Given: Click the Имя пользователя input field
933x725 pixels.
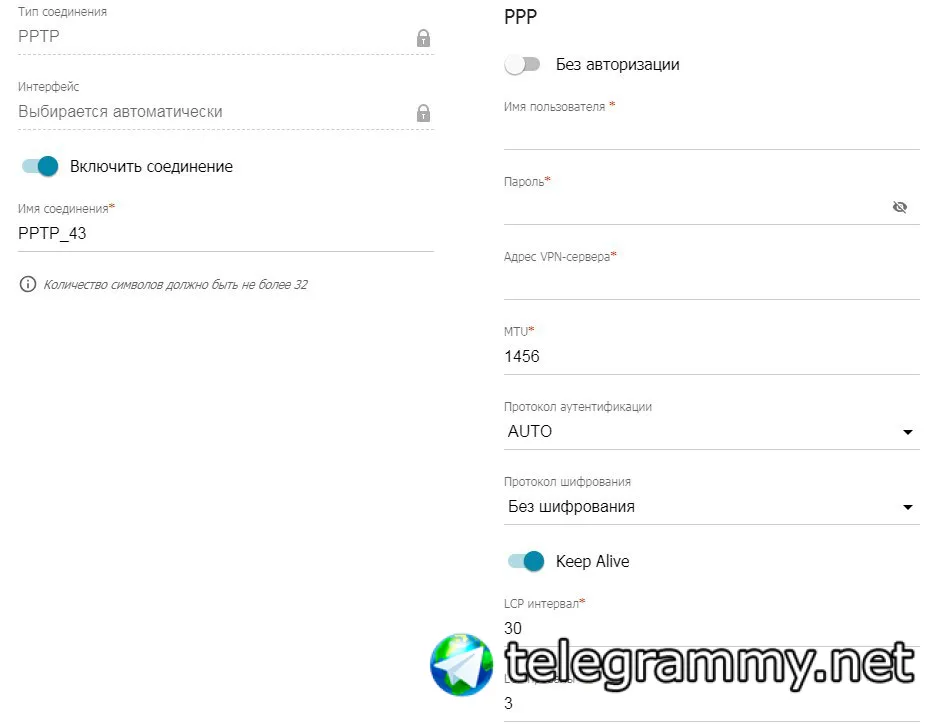Looking at the screenshot, I should (x=711, y=134).
